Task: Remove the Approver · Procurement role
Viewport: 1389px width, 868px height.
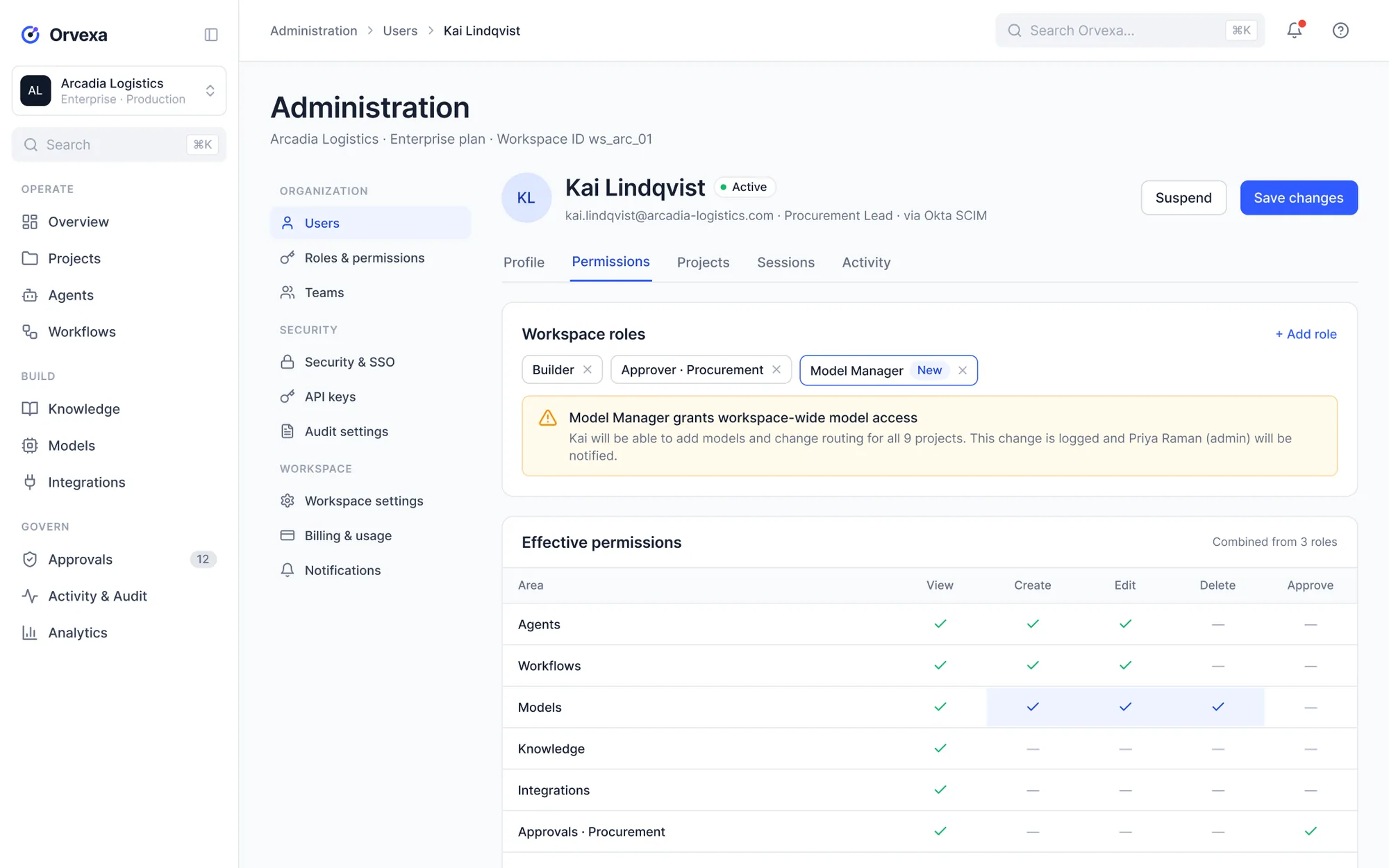Action: 776,369
